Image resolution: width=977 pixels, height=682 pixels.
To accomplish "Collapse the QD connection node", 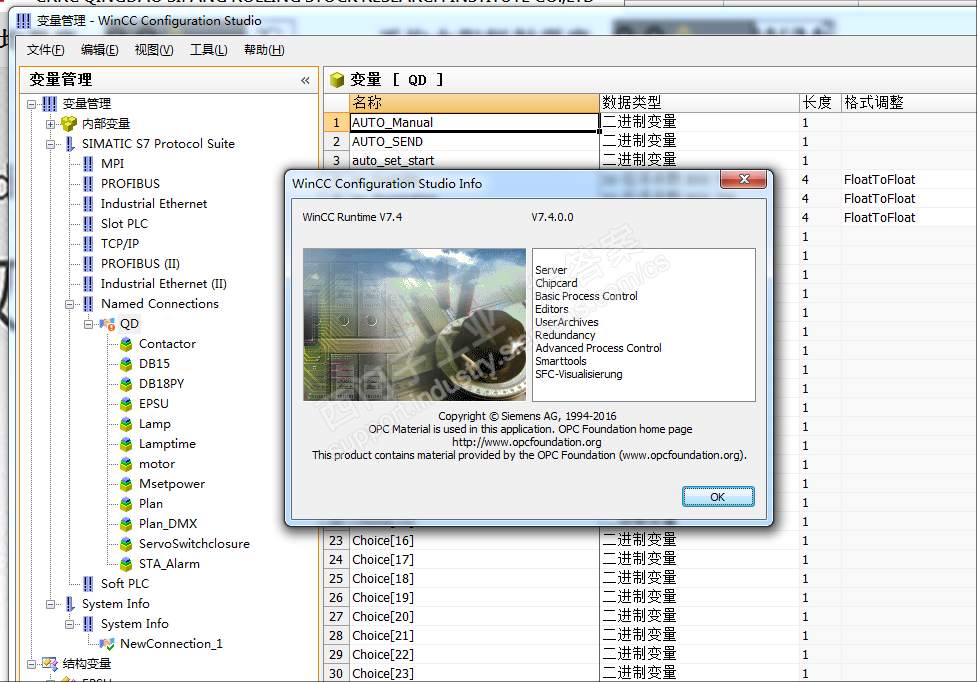I will point(88,324).
